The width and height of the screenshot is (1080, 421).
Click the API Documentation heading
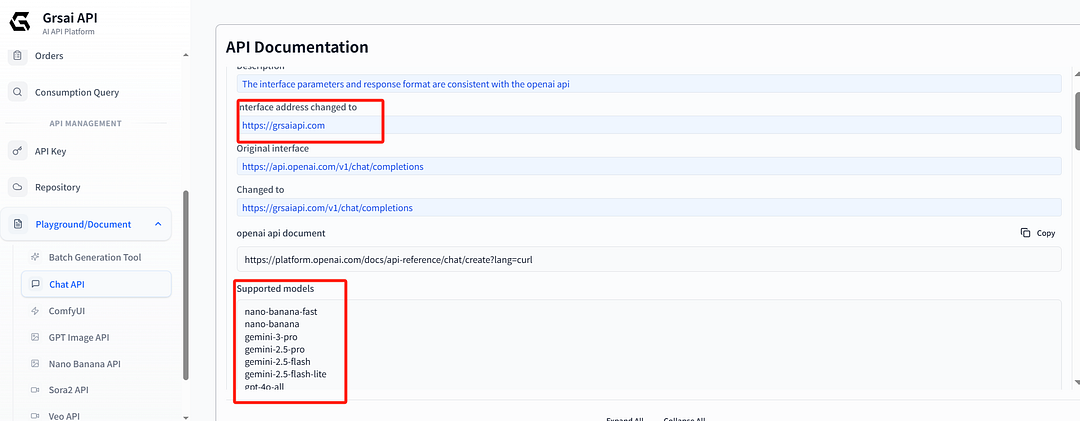[297, 47]
